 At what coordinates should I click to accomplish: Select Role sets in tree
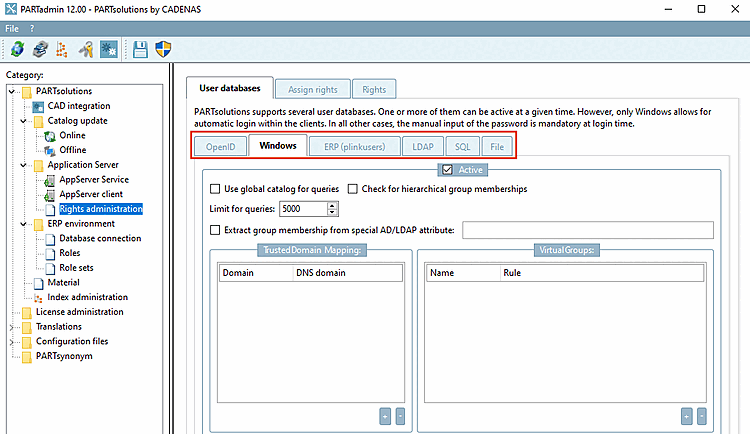pos(76,268)
